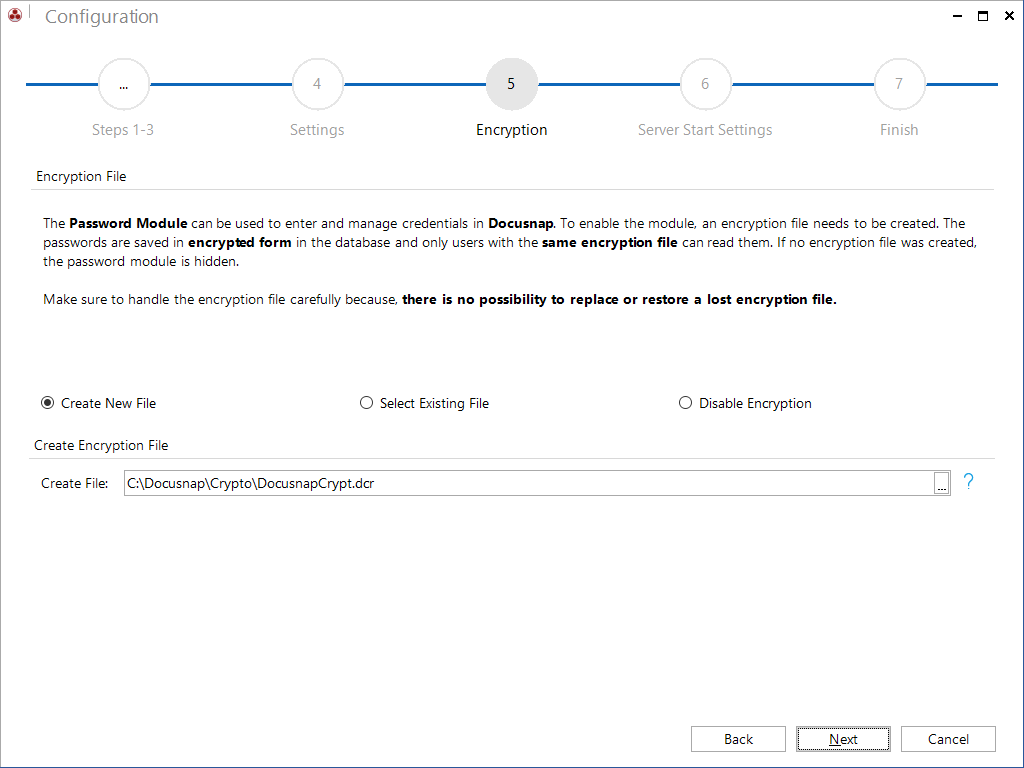This screenshot has height=768, width=1024.
Task: Click the step 5 Encryption circle
Action: 511,84
